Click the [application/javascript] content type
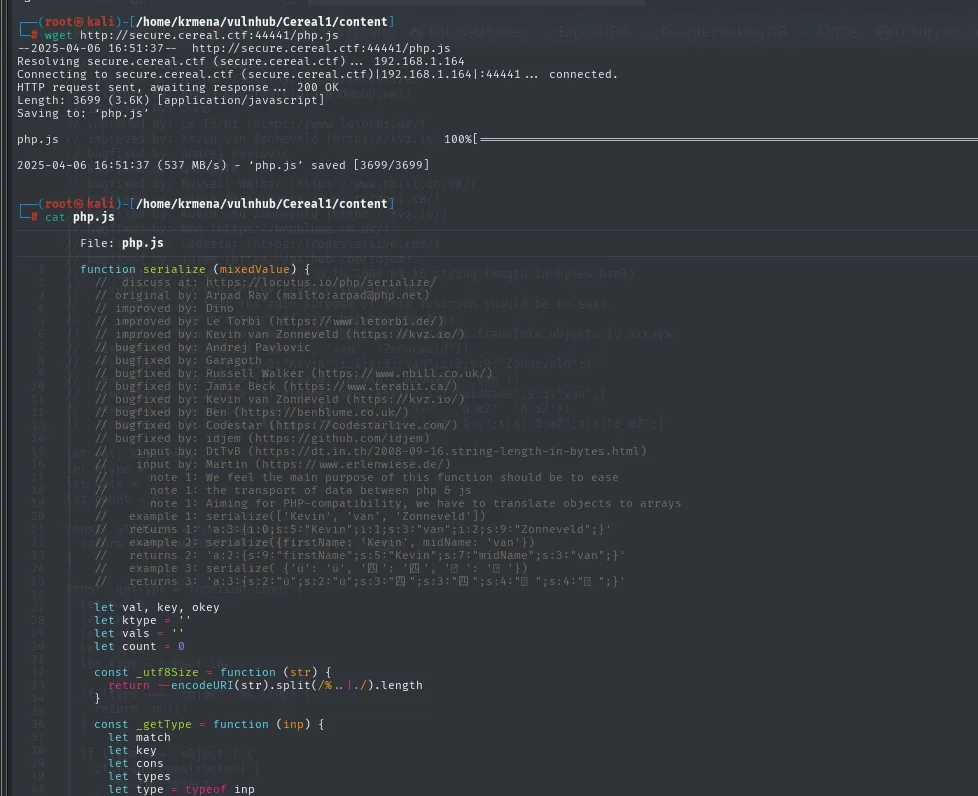Image resolution: width=978 pixels, height=796 pixels. (x=241, y=100)
